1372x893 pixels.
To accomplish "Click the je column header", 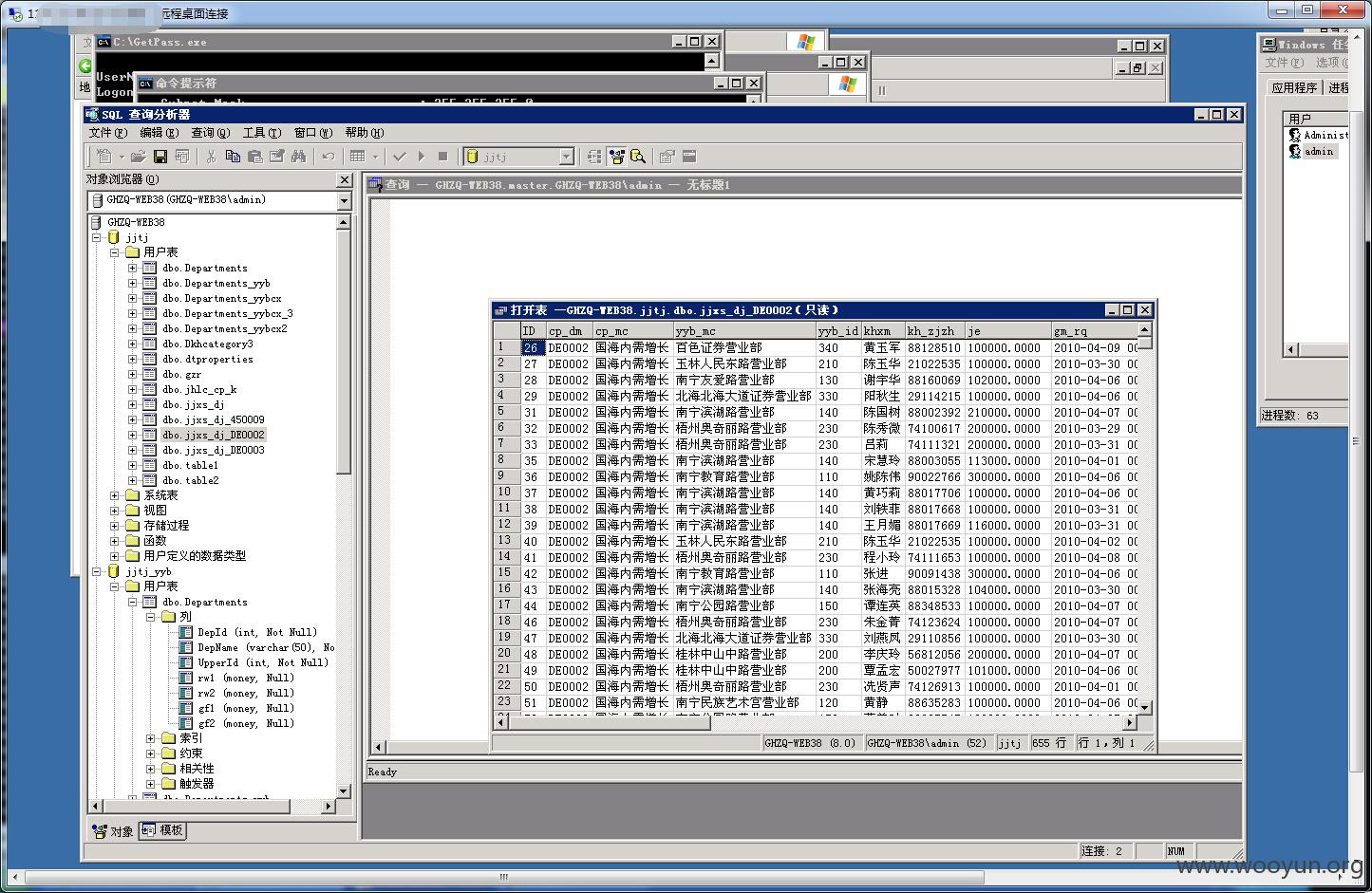I will 1007,331.
